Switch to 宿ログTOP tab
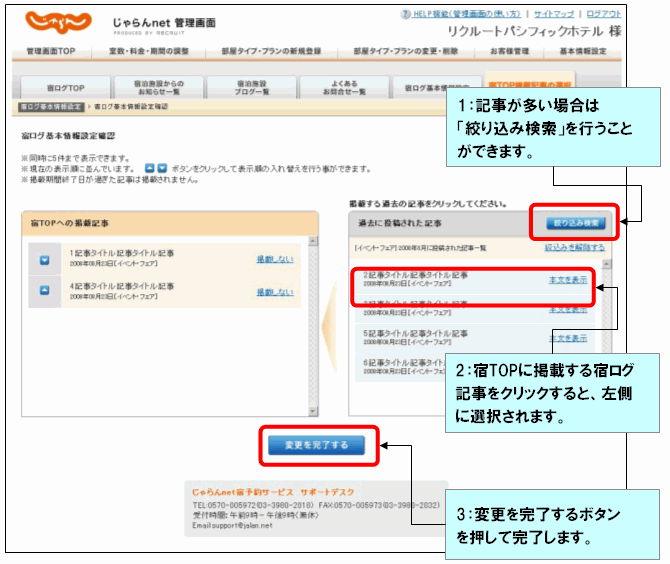The height and width of the screenshot is (564, 670). click(65, 88)
